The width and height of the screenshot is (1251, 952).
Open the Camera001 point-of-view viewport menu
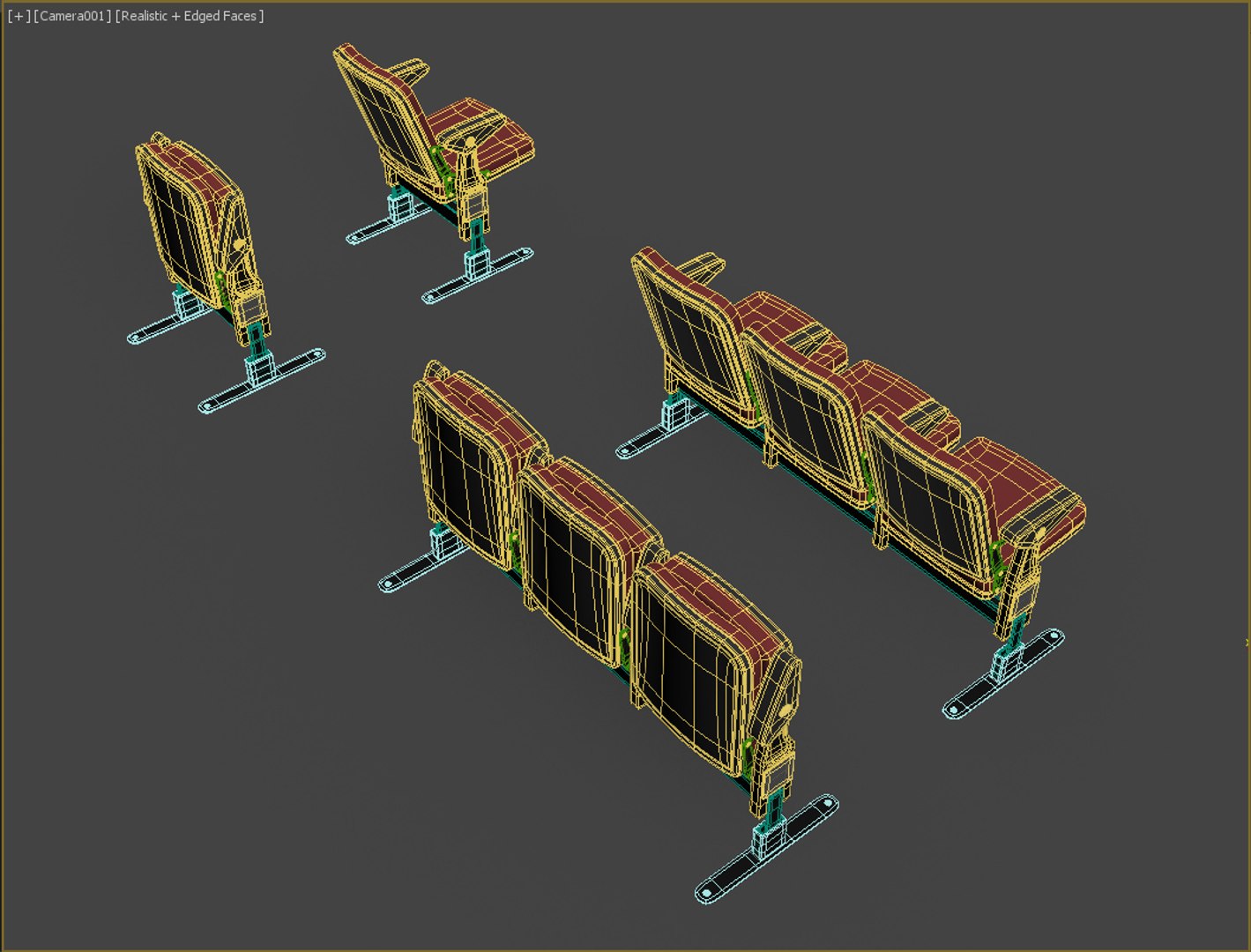click(x=72, y=16)
